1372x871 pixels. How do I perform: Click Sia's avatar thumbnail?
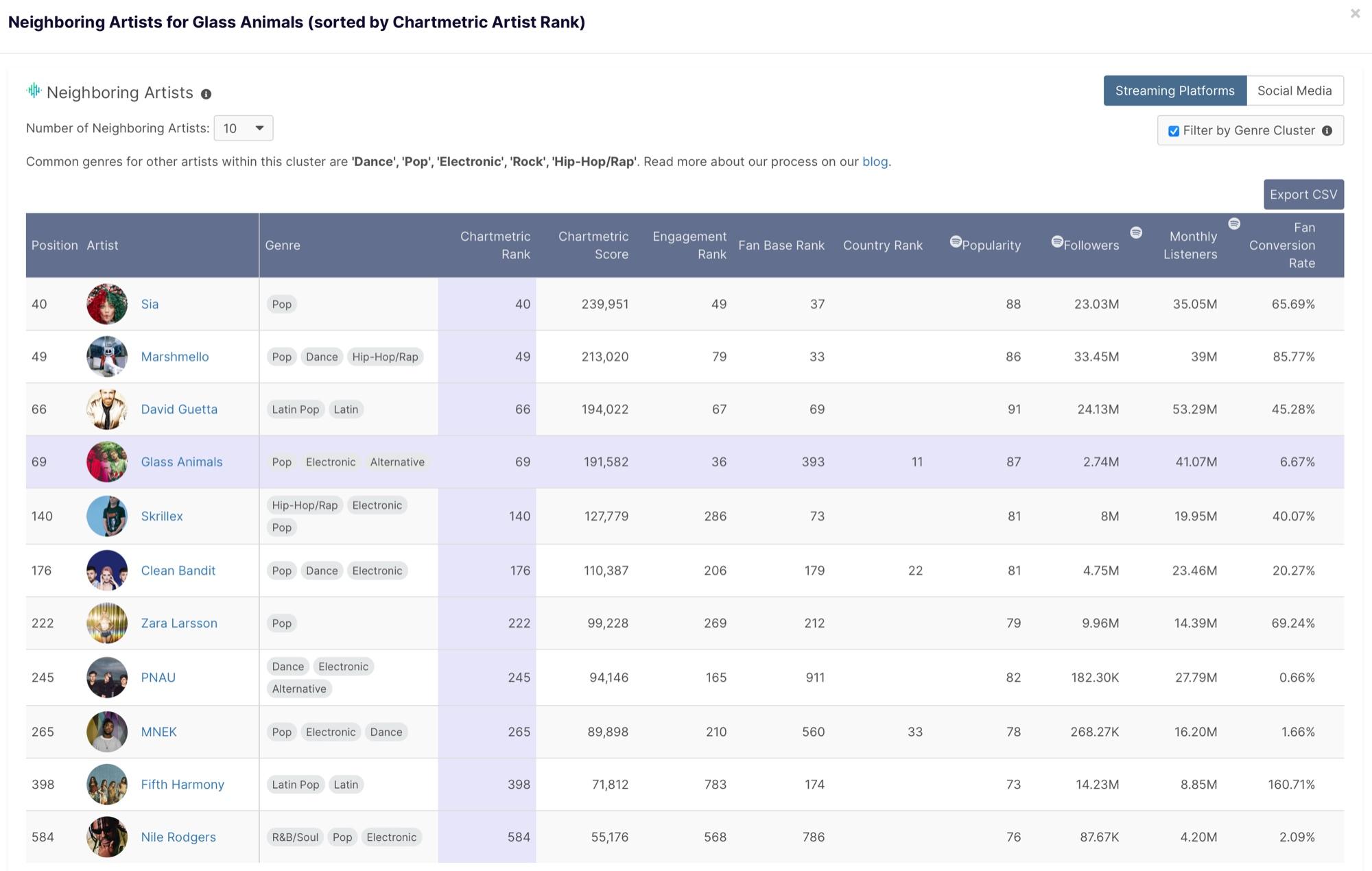(107, 304)
